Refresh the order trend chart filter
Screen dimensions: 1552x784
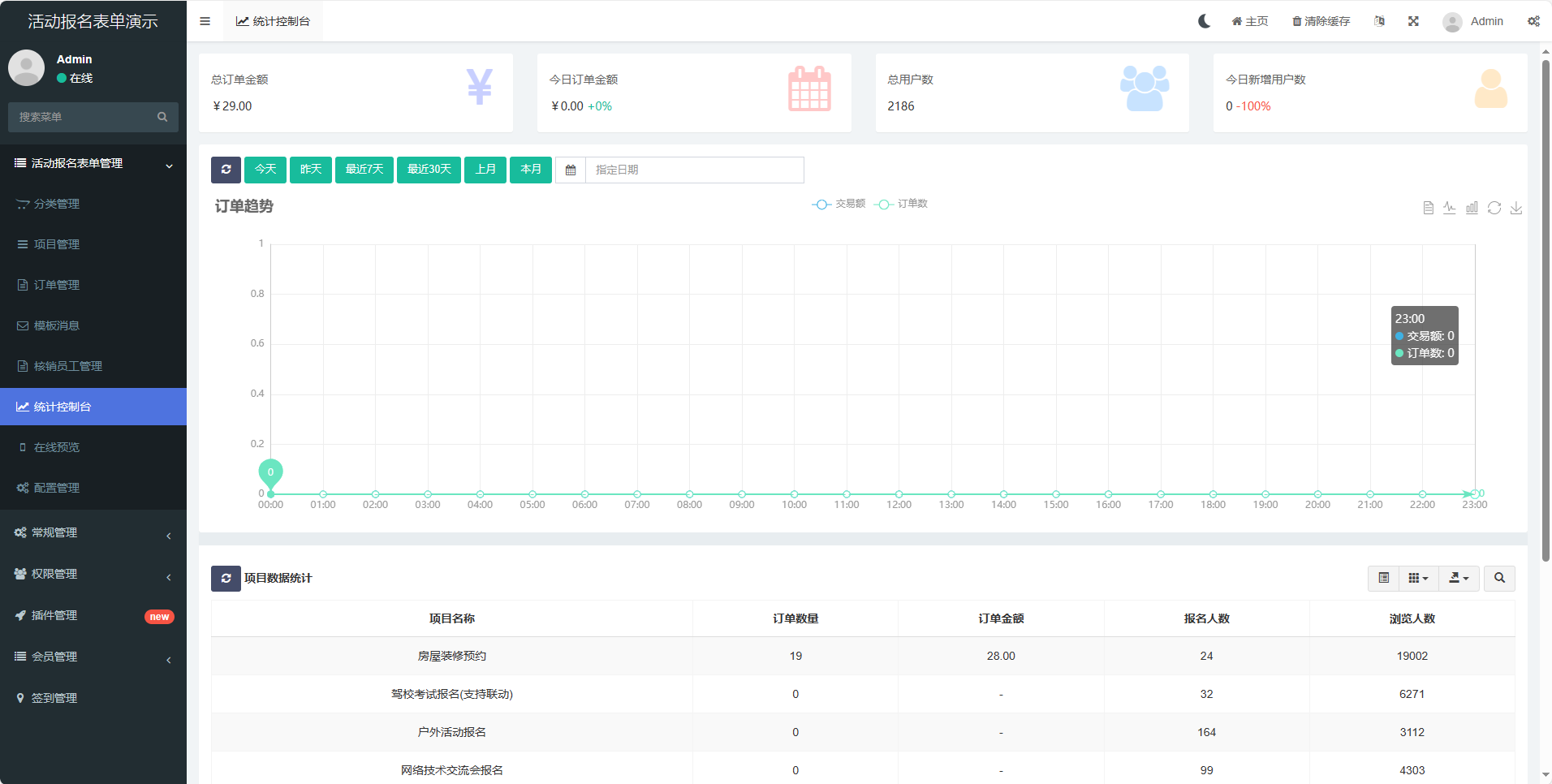click(x=226, y=170)
